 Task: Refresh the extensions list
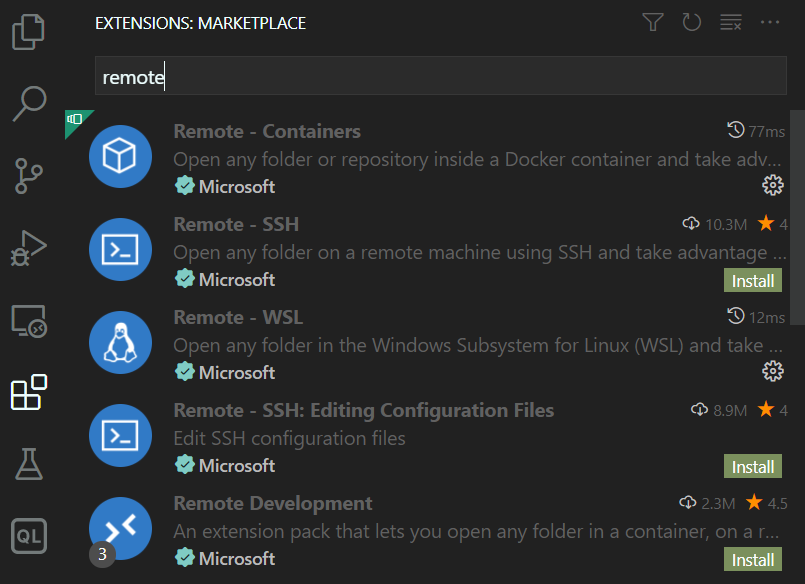(x=691, y=22)
